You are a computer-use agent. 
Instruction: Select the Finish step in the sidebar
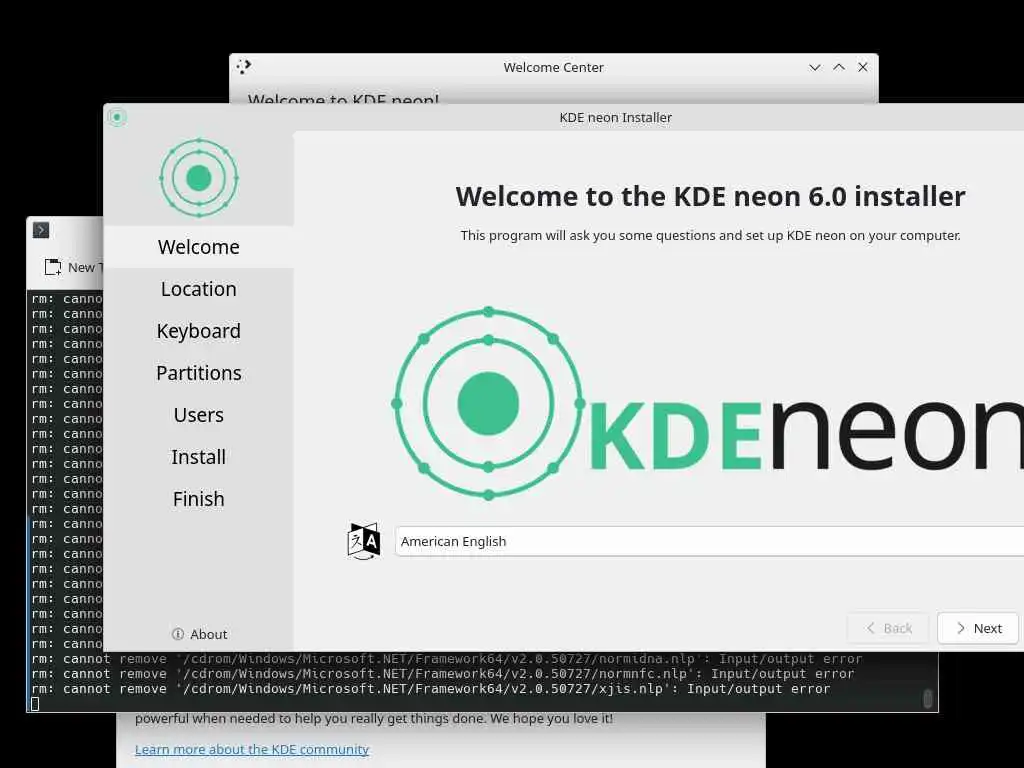coord(199,499)
